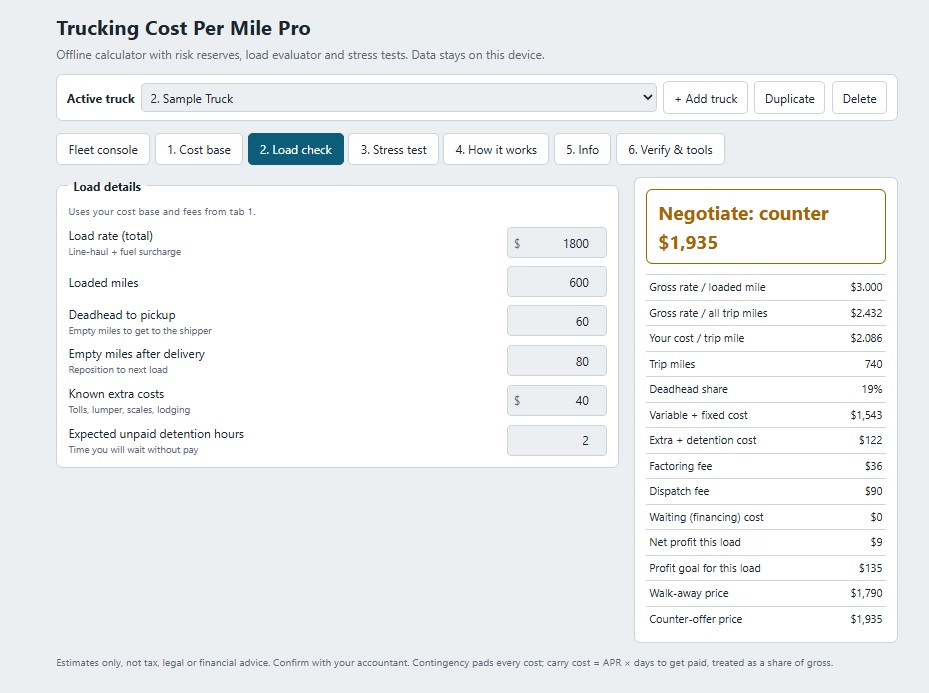
Task: Click the Active truck label
Action: (101, 98)
